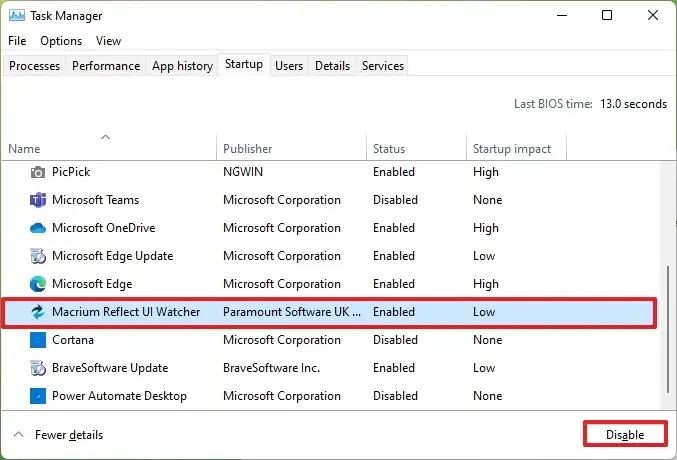Select the Microsoft Teams row name
The image size is (677, 460).
click(x=95, y=200)
